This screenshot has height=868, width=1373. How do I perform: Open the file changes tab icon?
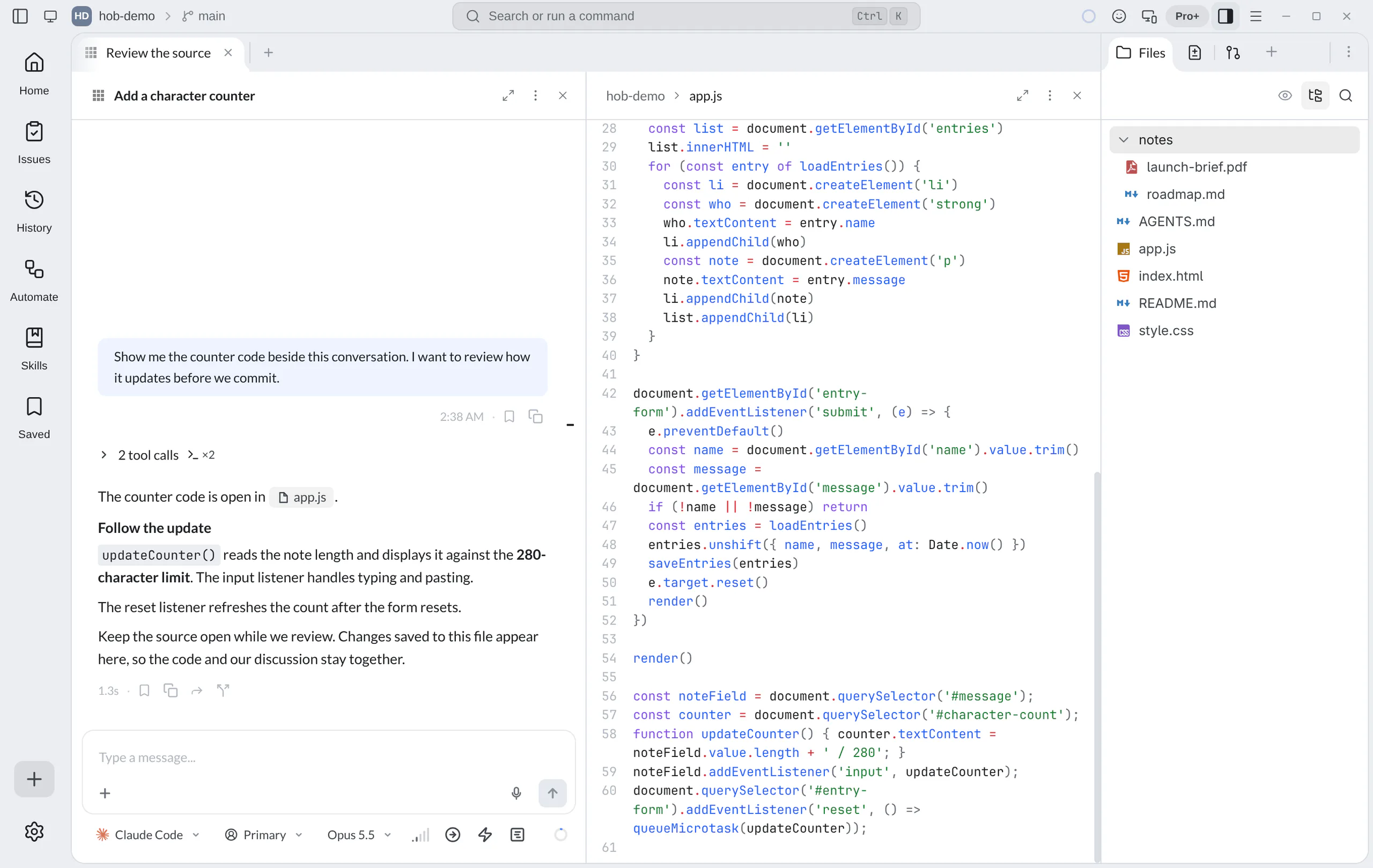(x=1194, y=53)
